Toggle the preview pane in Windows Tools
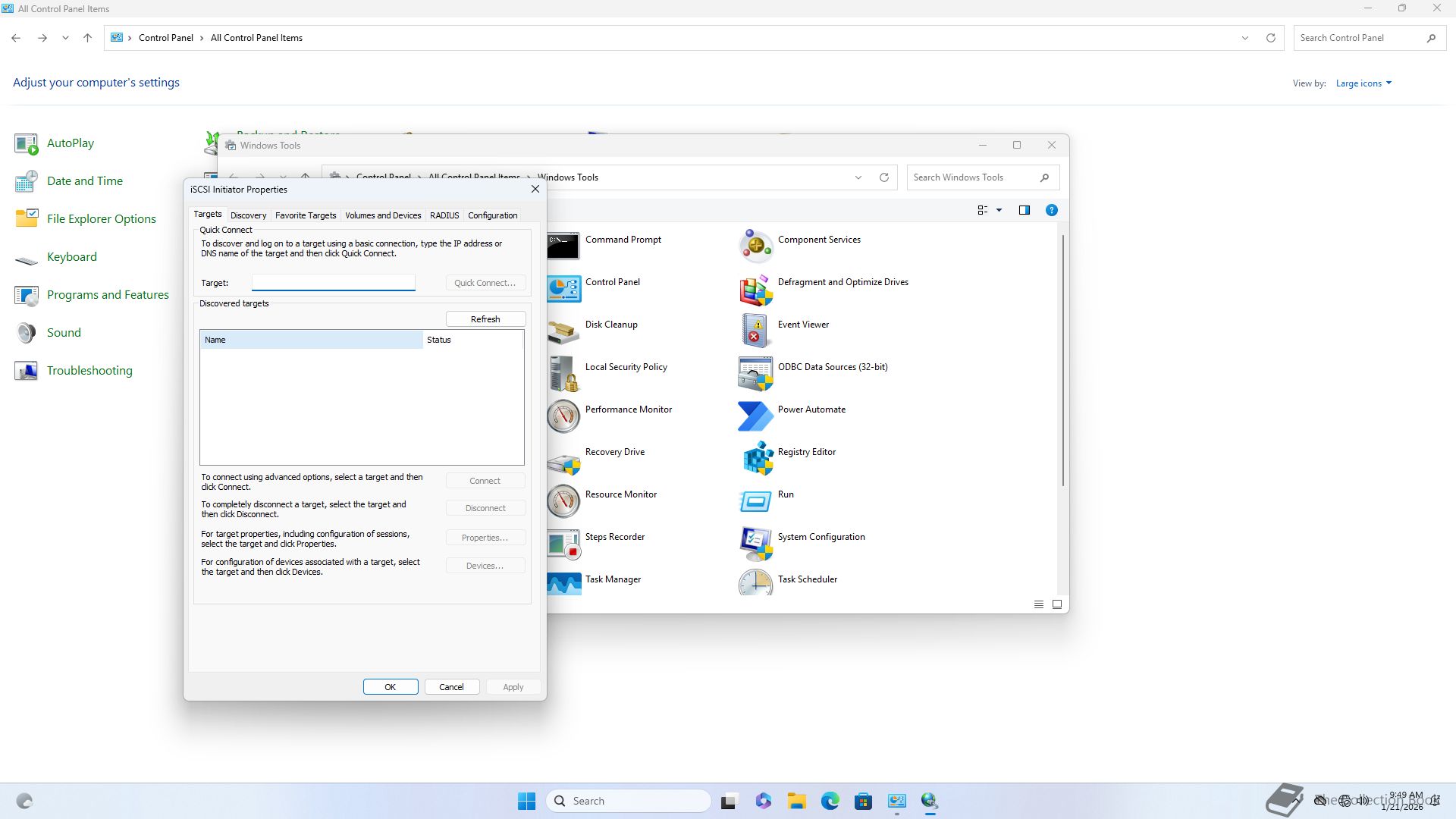Viewport: 1456px width, 819px height. pyautogui.click(x=1024, y=210)
